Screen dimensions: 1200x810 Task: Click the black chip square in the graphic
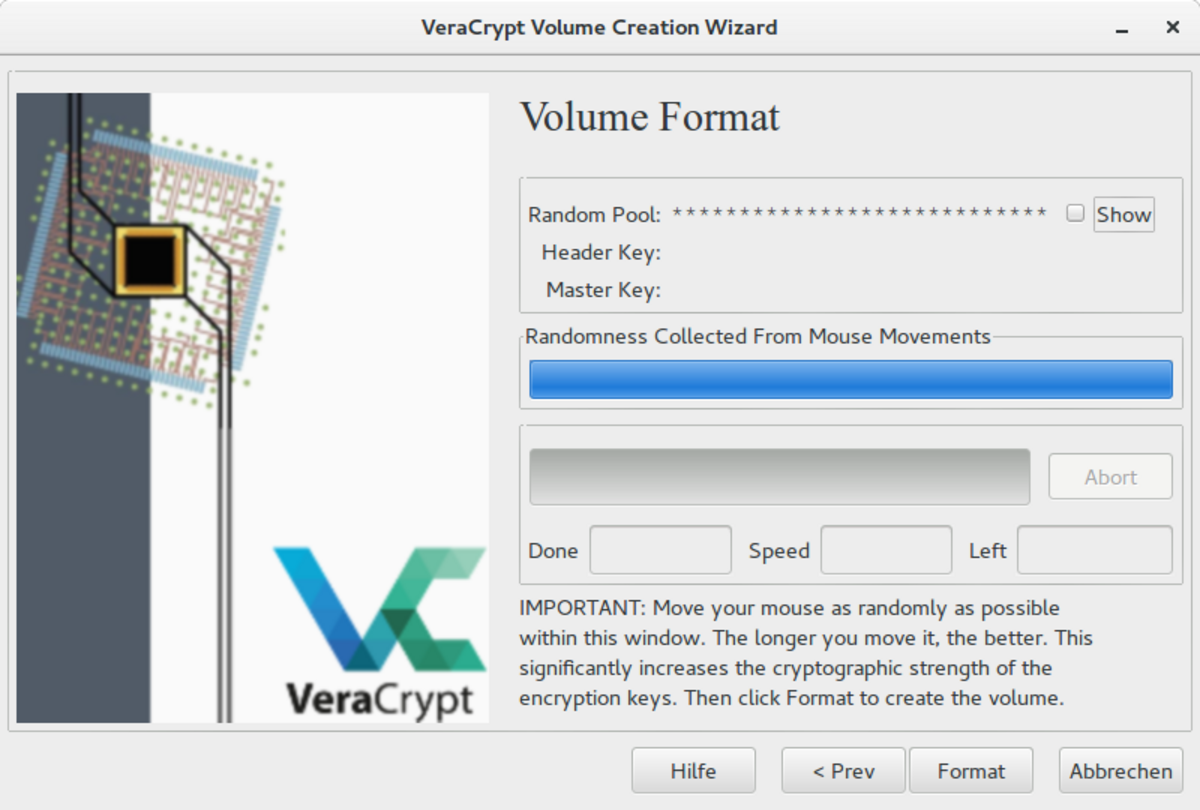(x=150, y=260)
